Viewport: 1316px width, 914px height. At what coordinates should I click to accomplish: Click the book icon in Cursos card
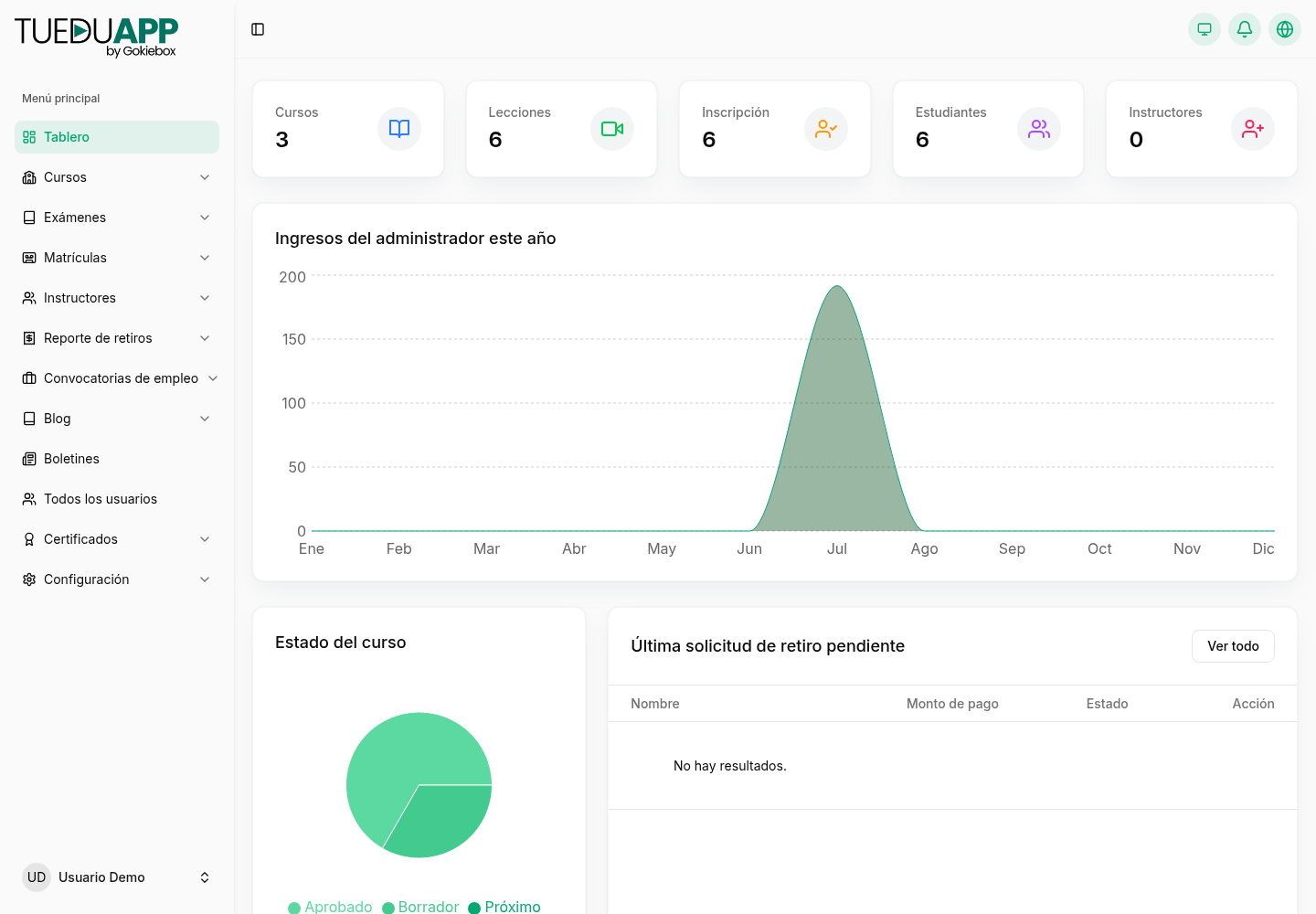pos(399,129)
